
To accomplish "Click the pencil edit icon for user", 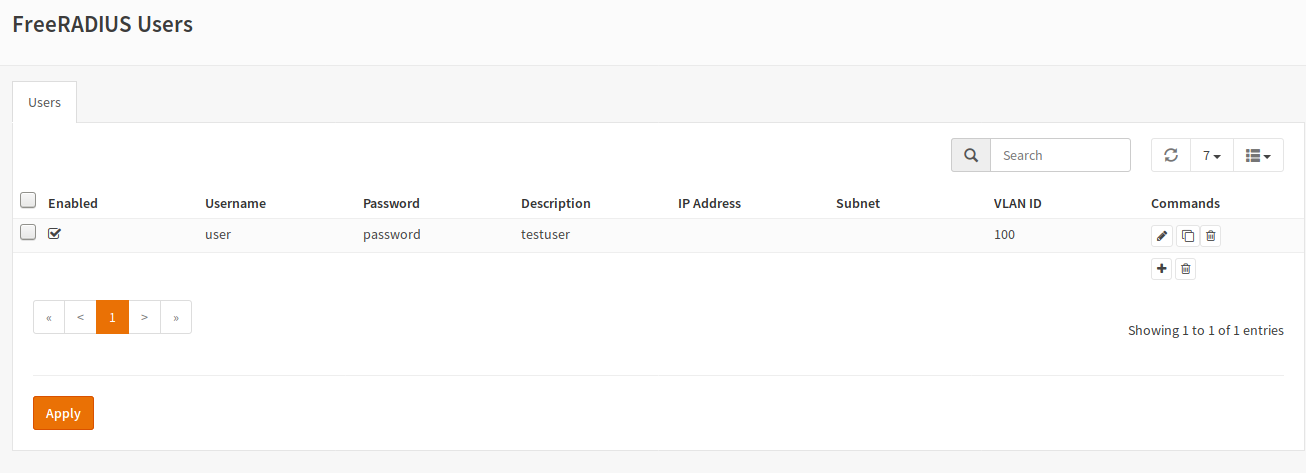I will click(x=1161, y=236).
